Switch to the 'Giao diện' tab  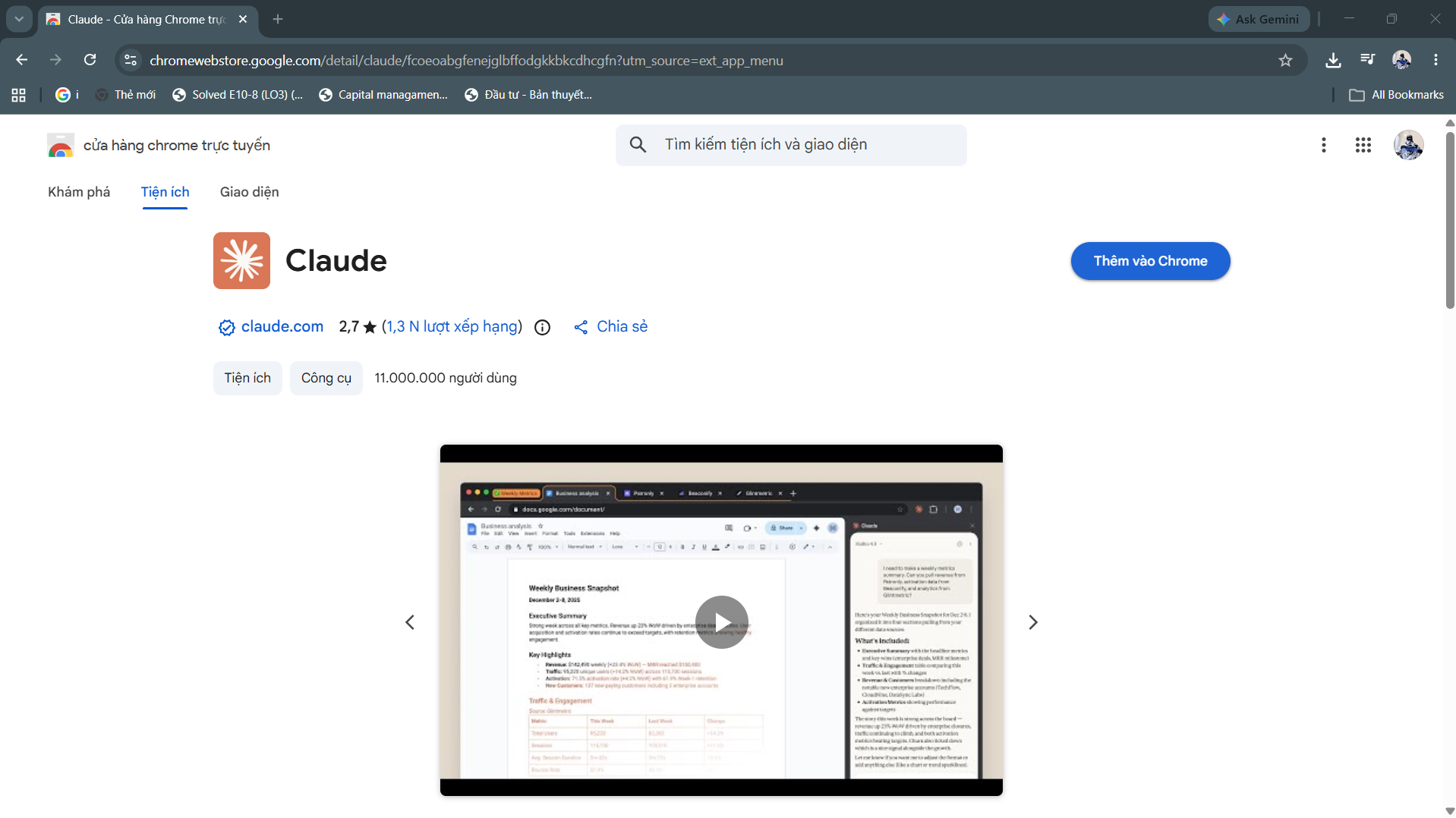point(249,192)
